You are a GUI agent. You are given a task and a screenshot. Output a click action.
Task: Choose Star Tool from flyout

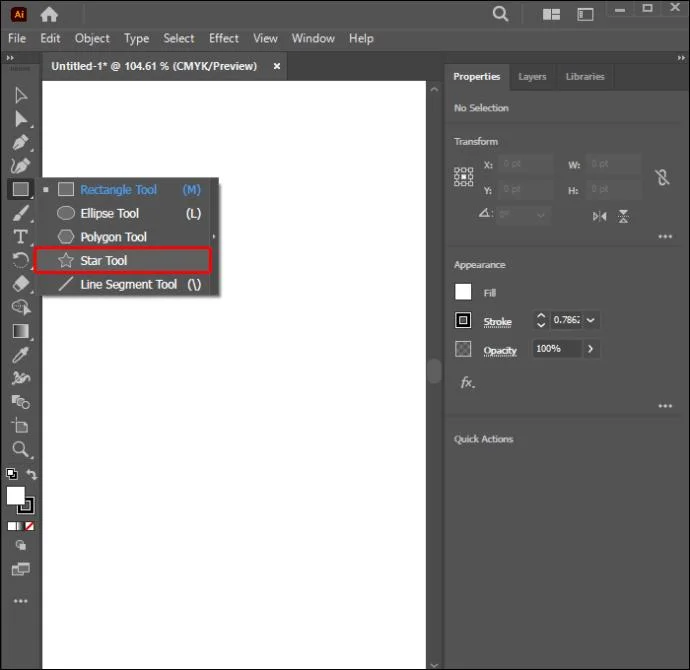123,260
